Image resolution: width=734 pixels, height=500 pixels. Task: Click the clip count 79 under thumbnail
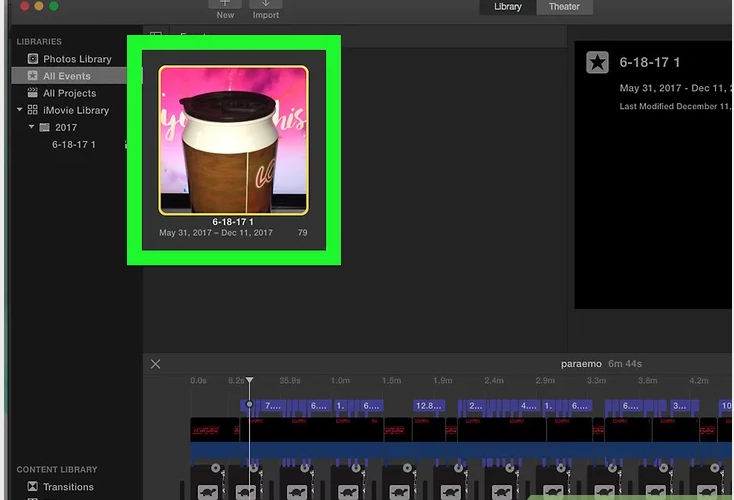coord(302,233)
